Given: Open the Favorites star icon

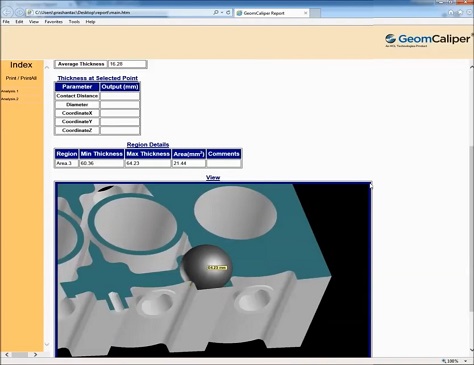Looking at the screenshot, I should [460, 12].
